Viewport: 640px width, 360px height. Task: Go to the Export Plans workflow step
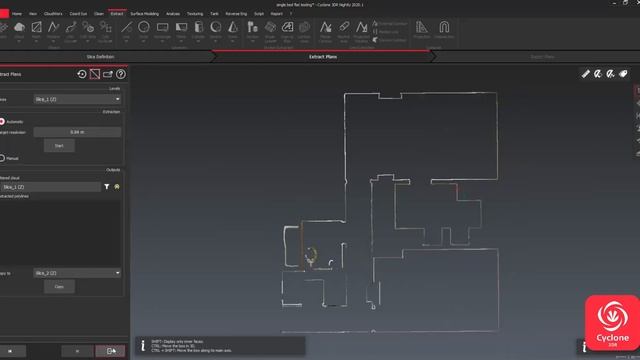coord(542,57)
